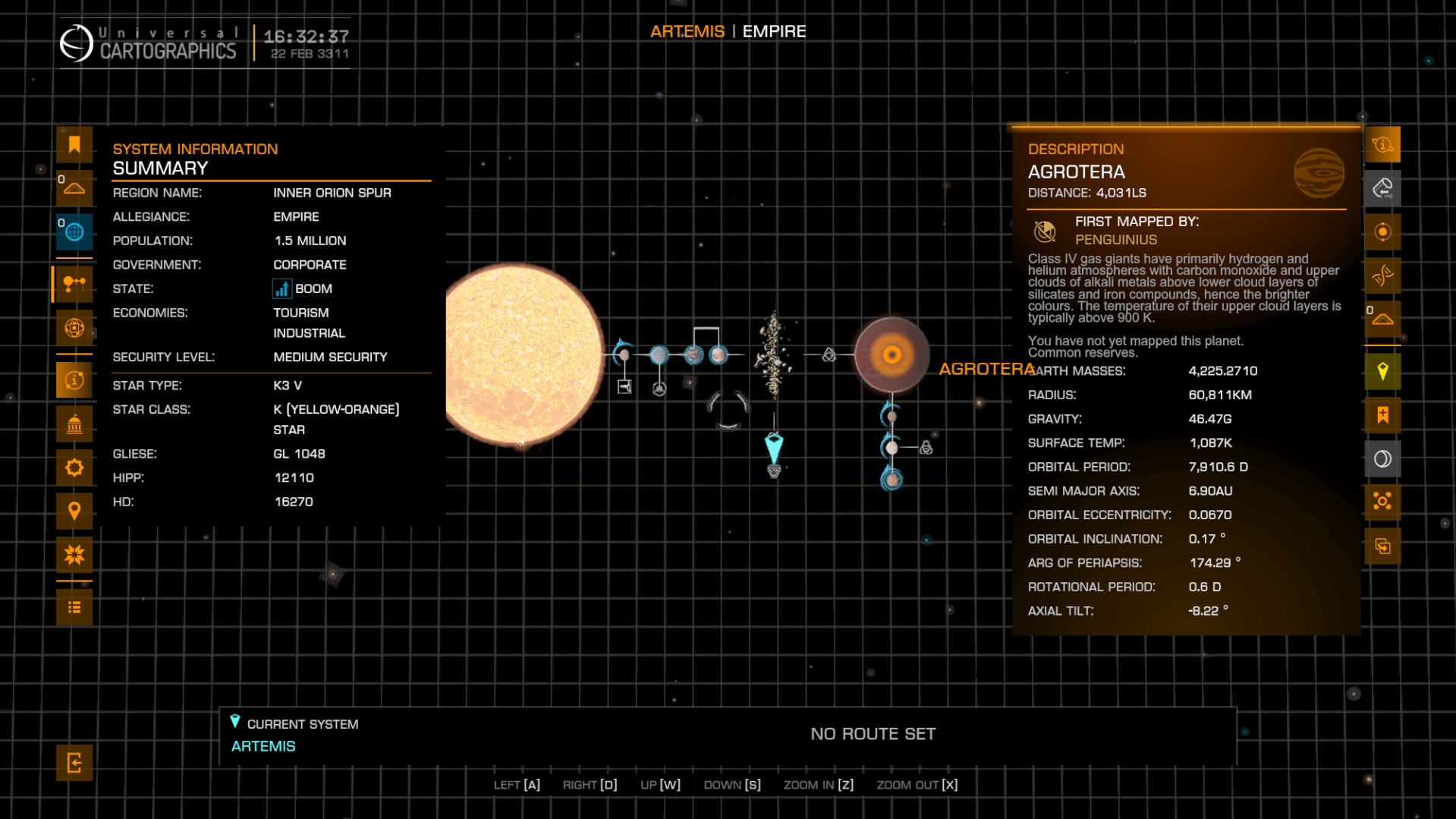The image size is (1456, 819).
Task: Click the RIGHT [D] control hint
Action: click(590, 785)
